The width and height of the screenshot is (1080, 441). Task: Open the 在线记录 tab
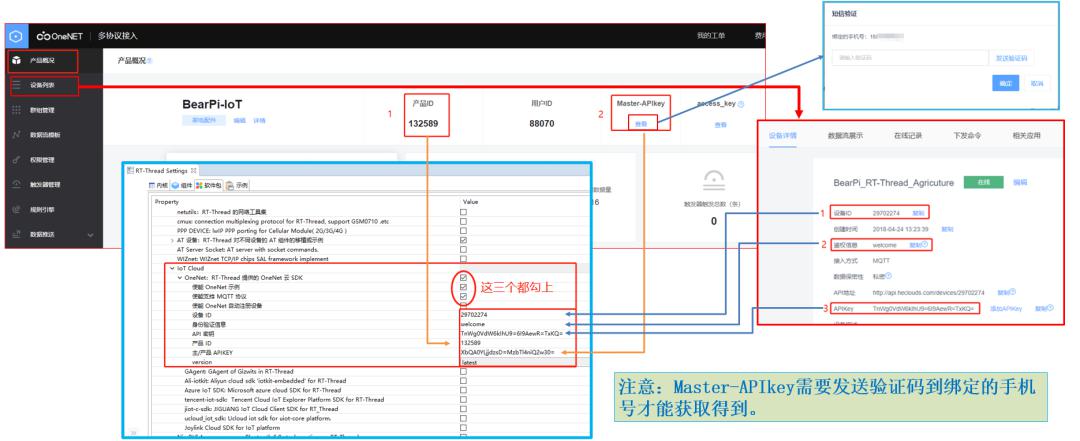(908, 136)
